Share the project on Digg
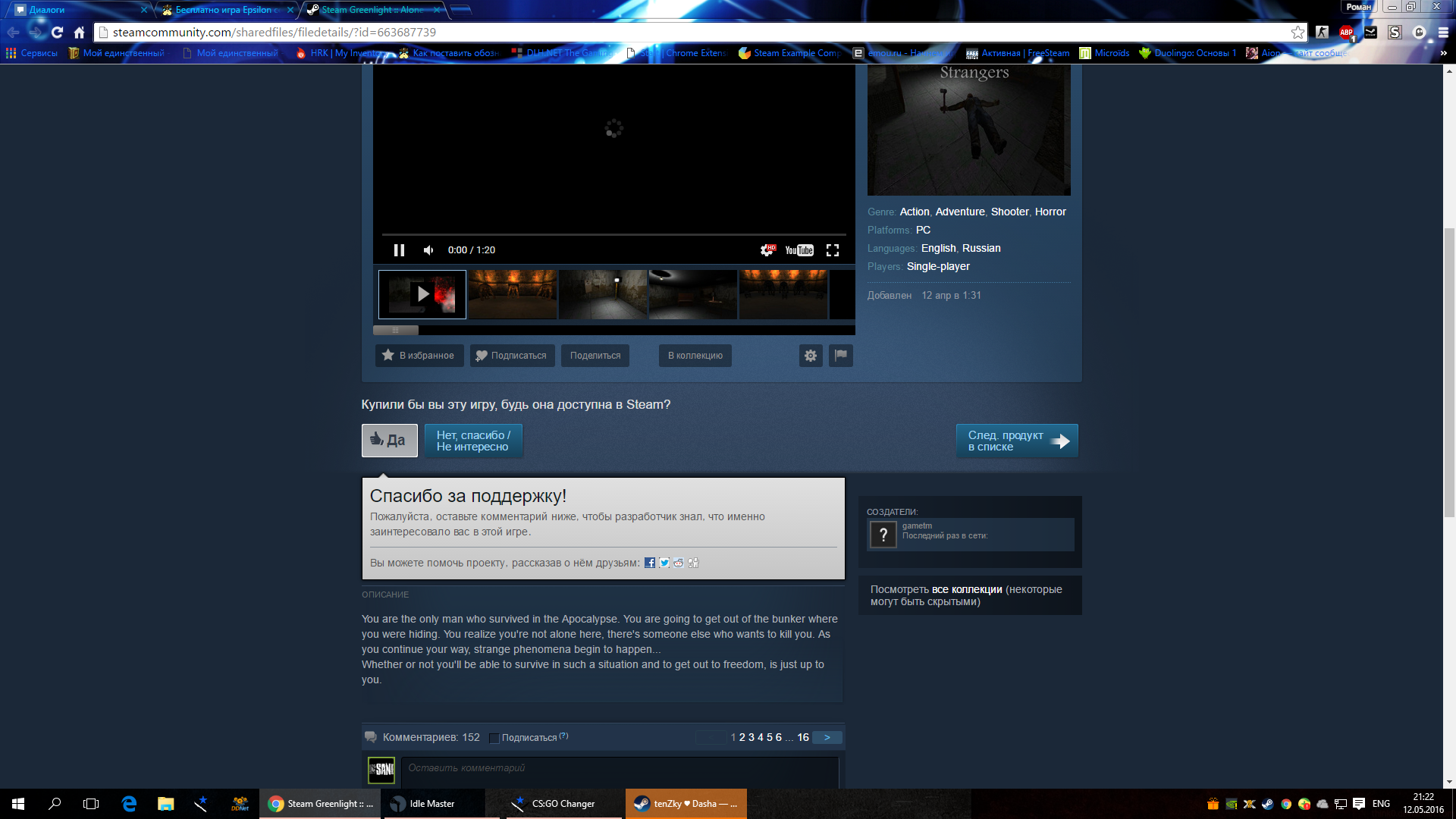Image resolution: width=1456 pixels, height=819 pixels. tap(693, 563)
